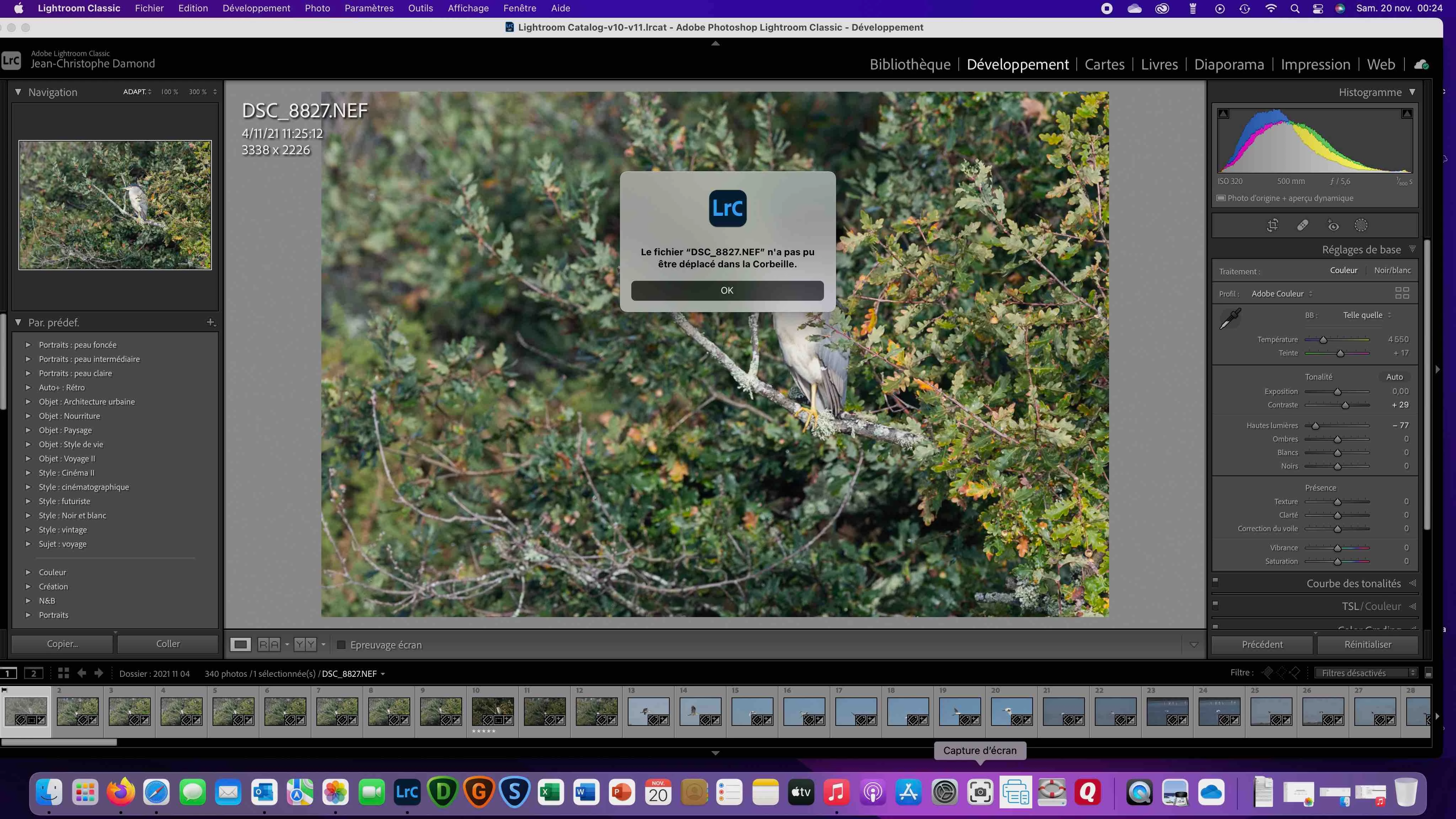Activate the Red Eye correction tool
This screenshot has height=819, width=1456.
(1333, 225)
